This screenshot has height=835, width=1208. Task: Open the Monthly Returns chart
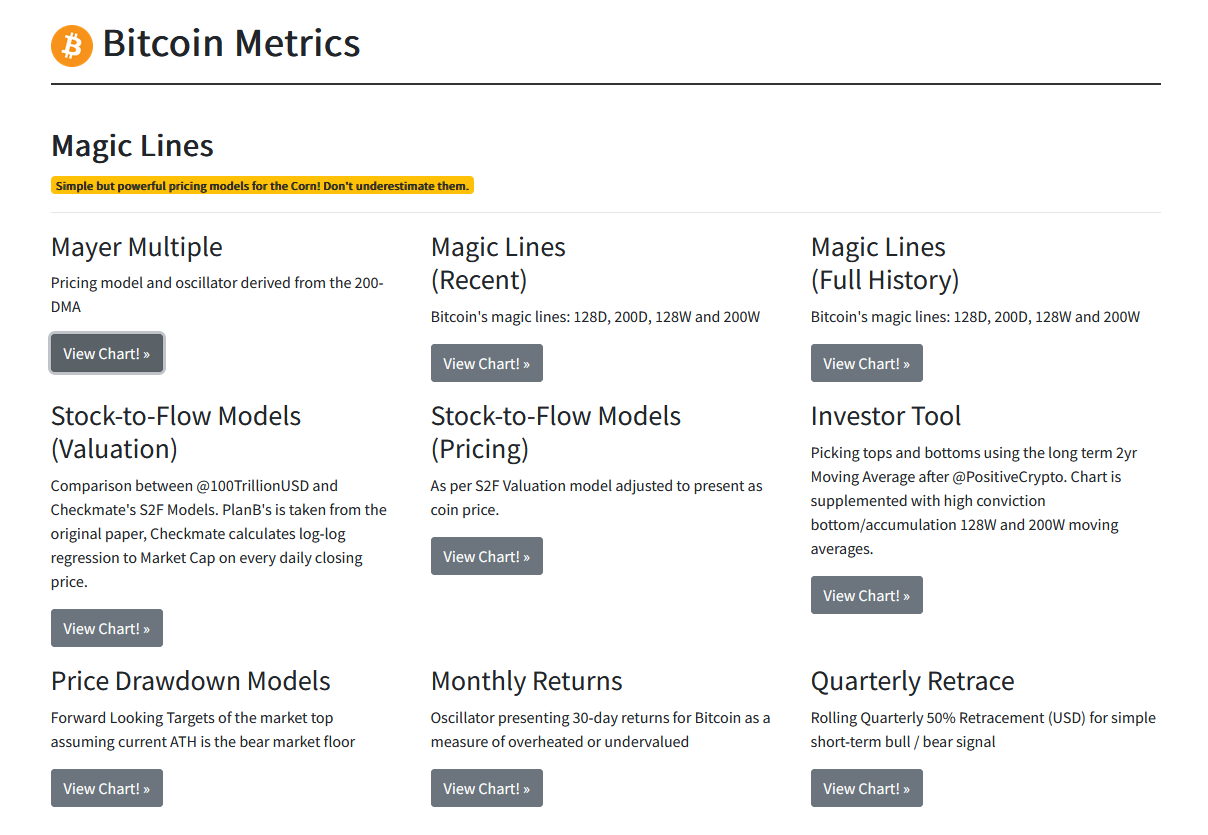pyautogui.click(x=487, y=788)
